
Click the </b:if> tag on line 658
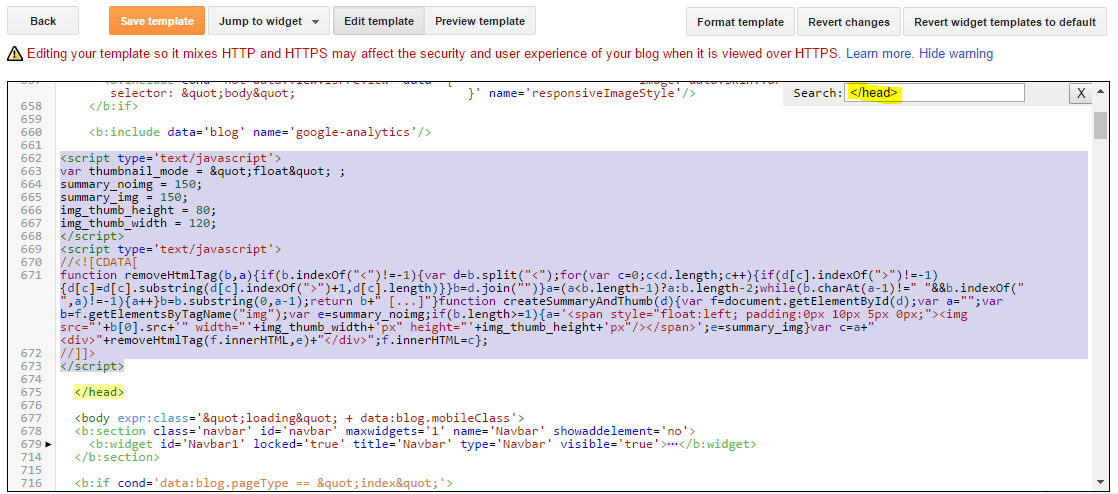point(113,106)
